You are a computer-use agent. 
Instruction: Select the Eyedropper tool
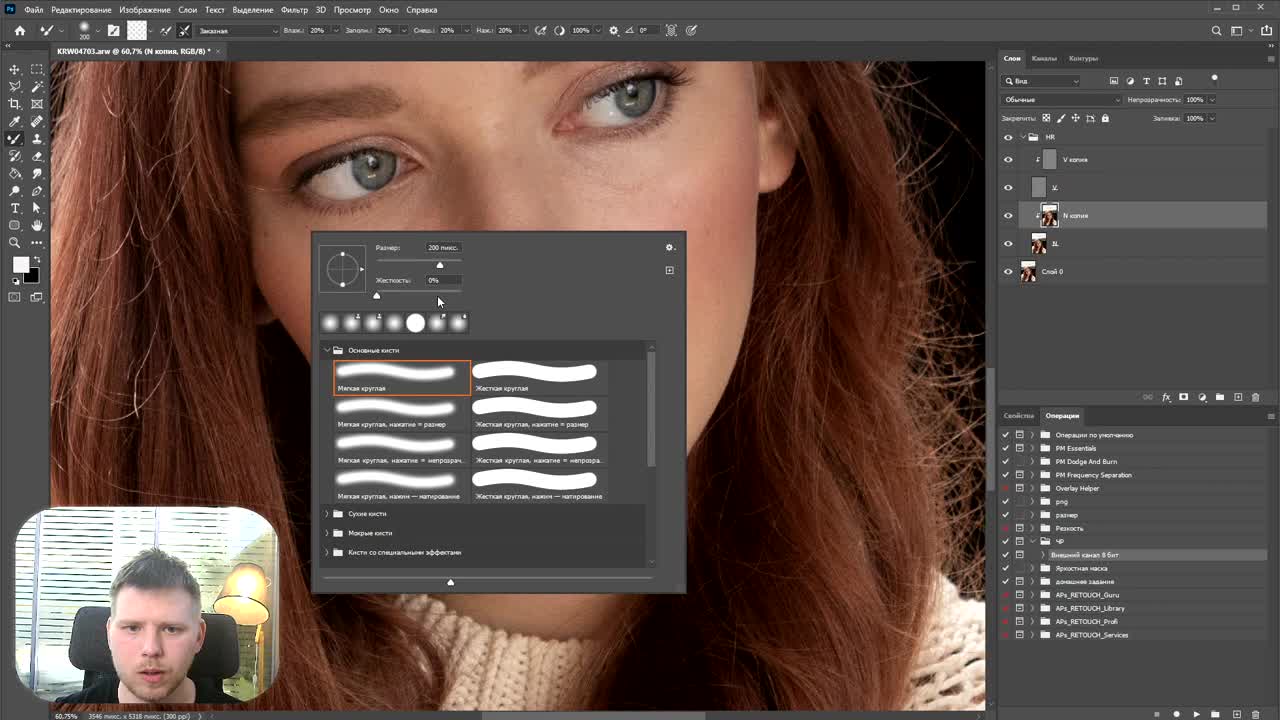[15, 121]
